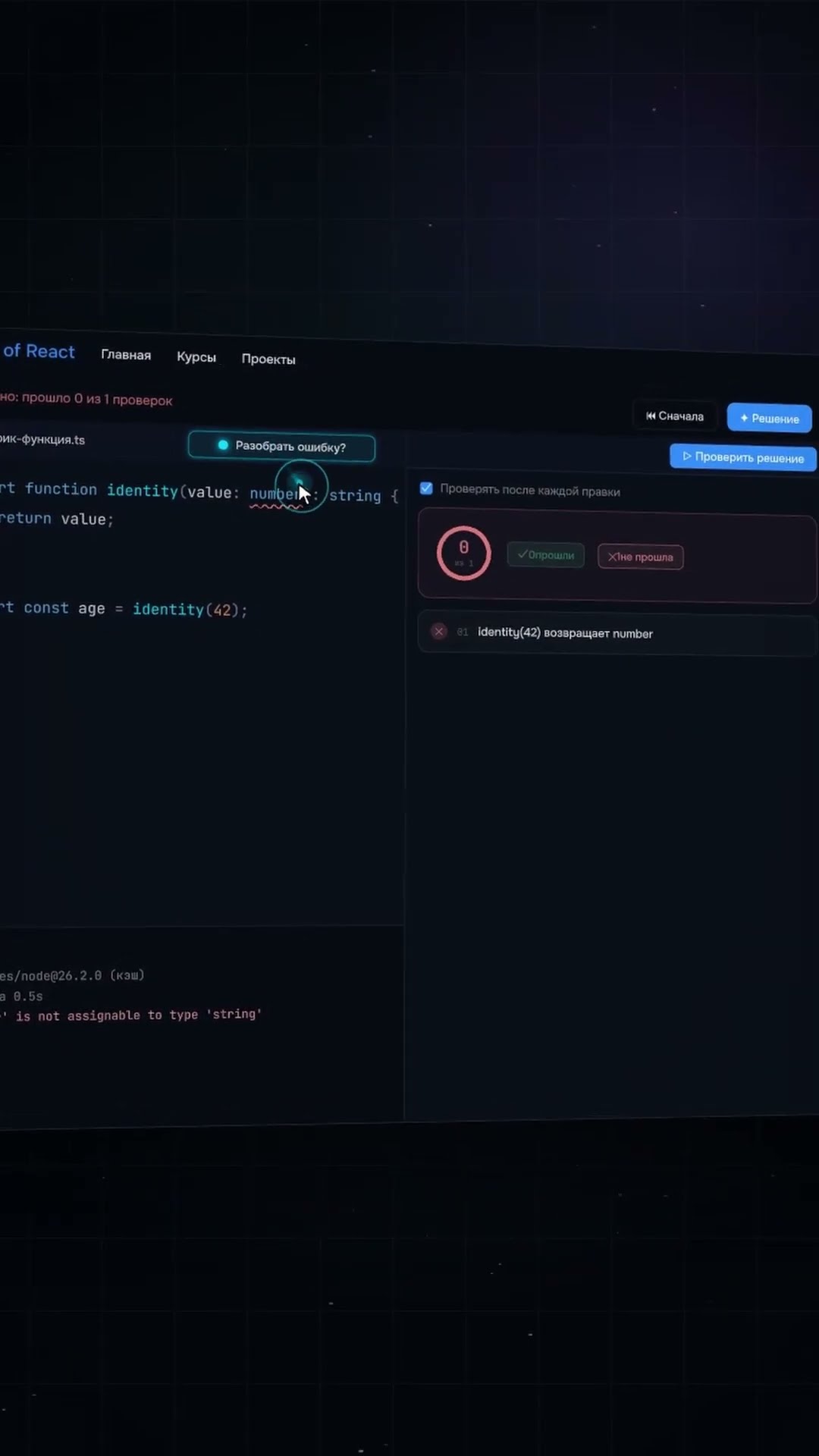Screen dimensions: 819x1456
Task: Click the cyan dot in the error hint
Action: coord(223,445)
